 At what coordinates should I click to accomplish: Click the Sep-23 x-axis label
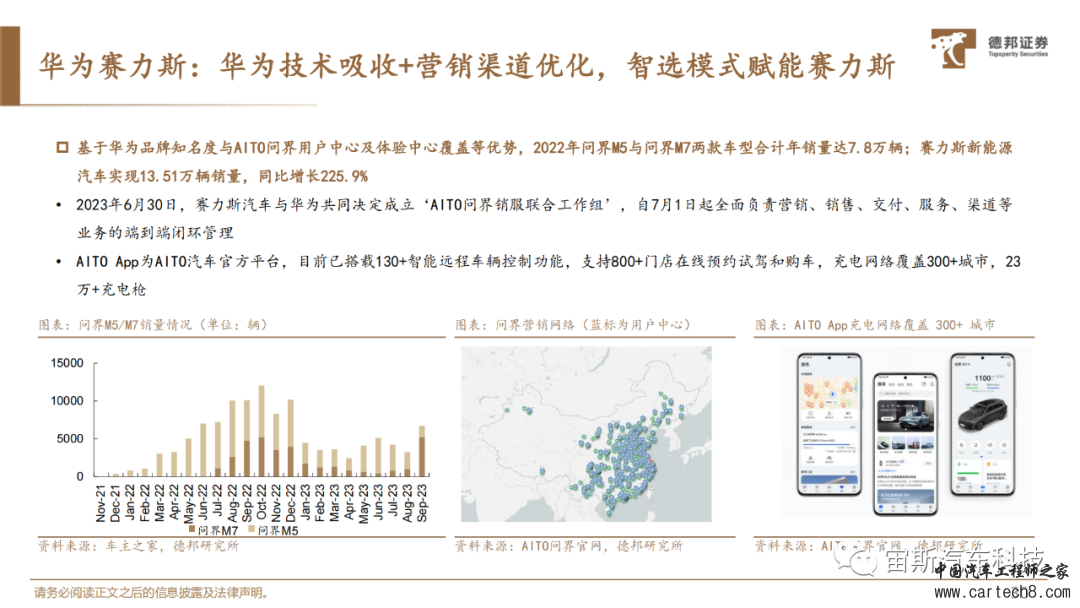coord(422,503)
